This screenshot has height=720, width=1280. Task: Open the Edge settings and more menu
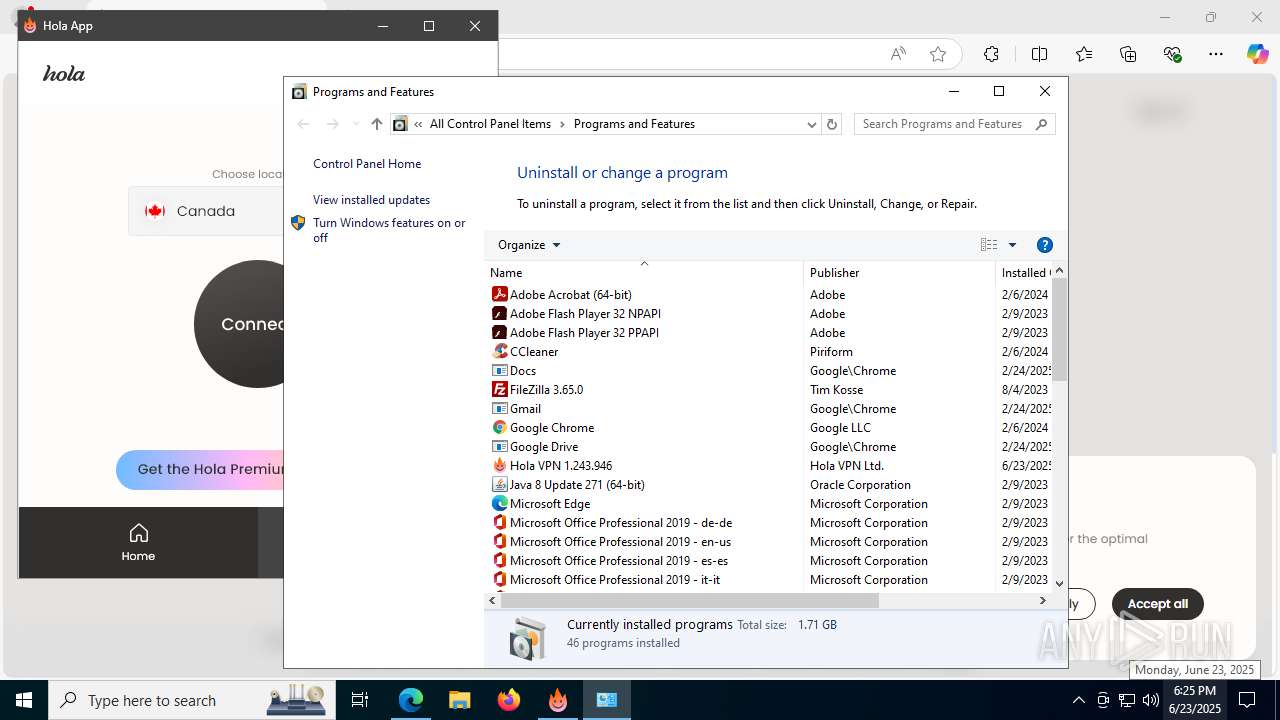tap(1215, 54)
